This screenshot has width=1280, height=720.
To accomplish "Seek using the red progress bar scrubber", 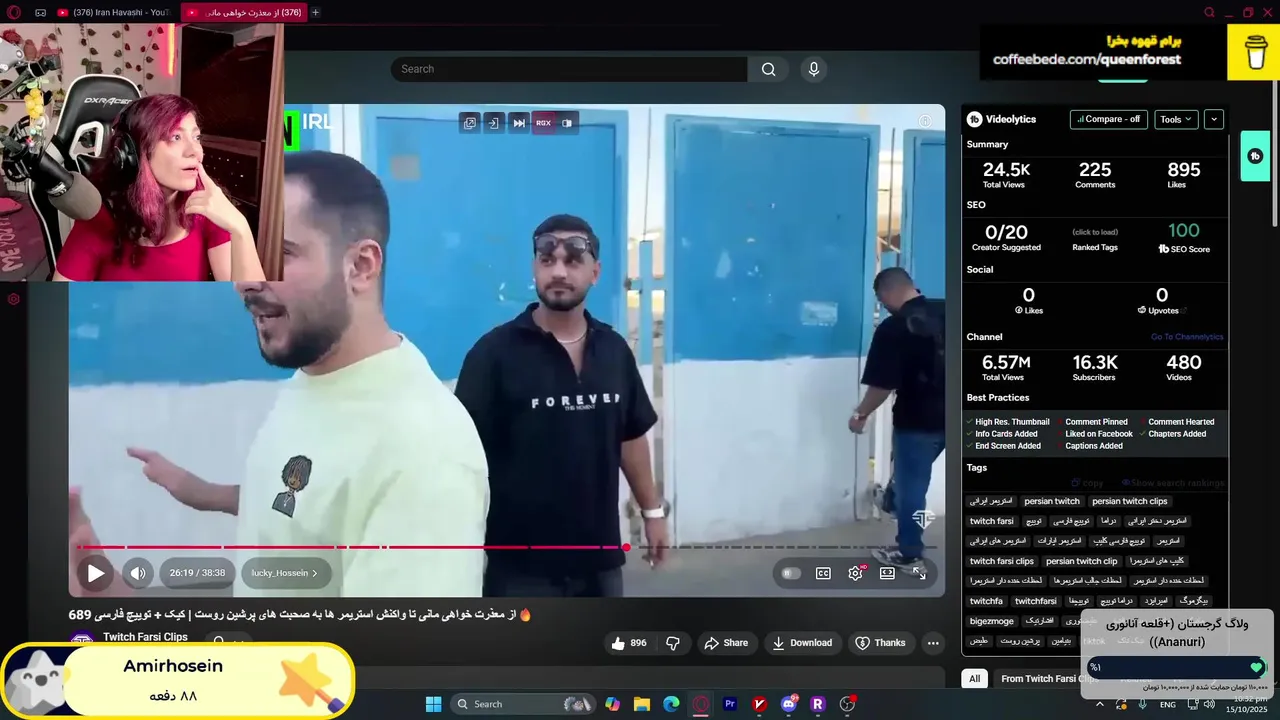I will click(x=626, y=547).
